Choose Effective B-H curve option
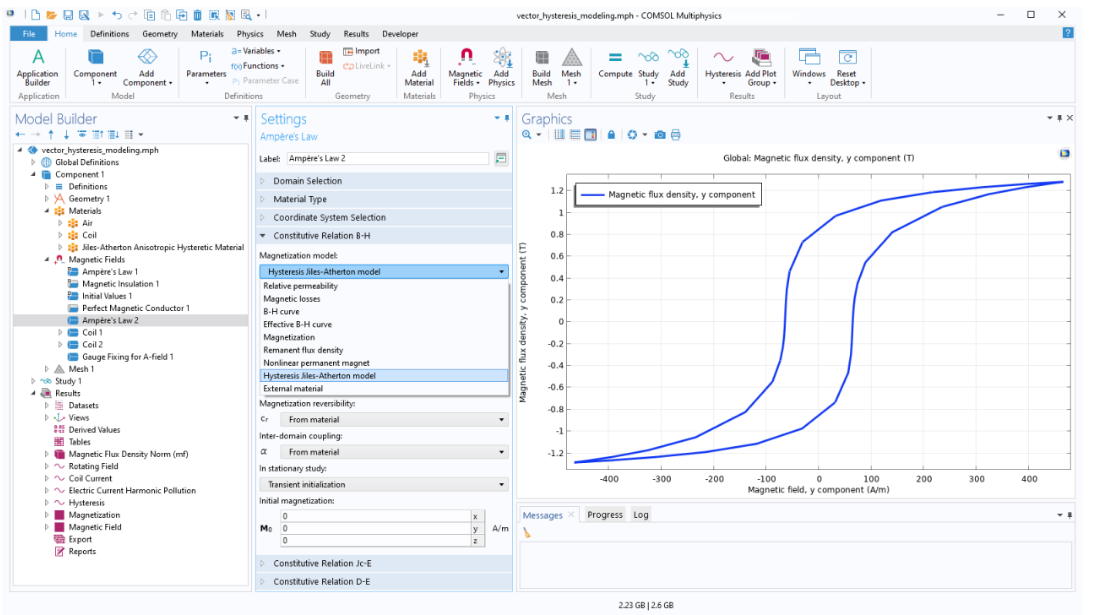 (x=384, y=324)
